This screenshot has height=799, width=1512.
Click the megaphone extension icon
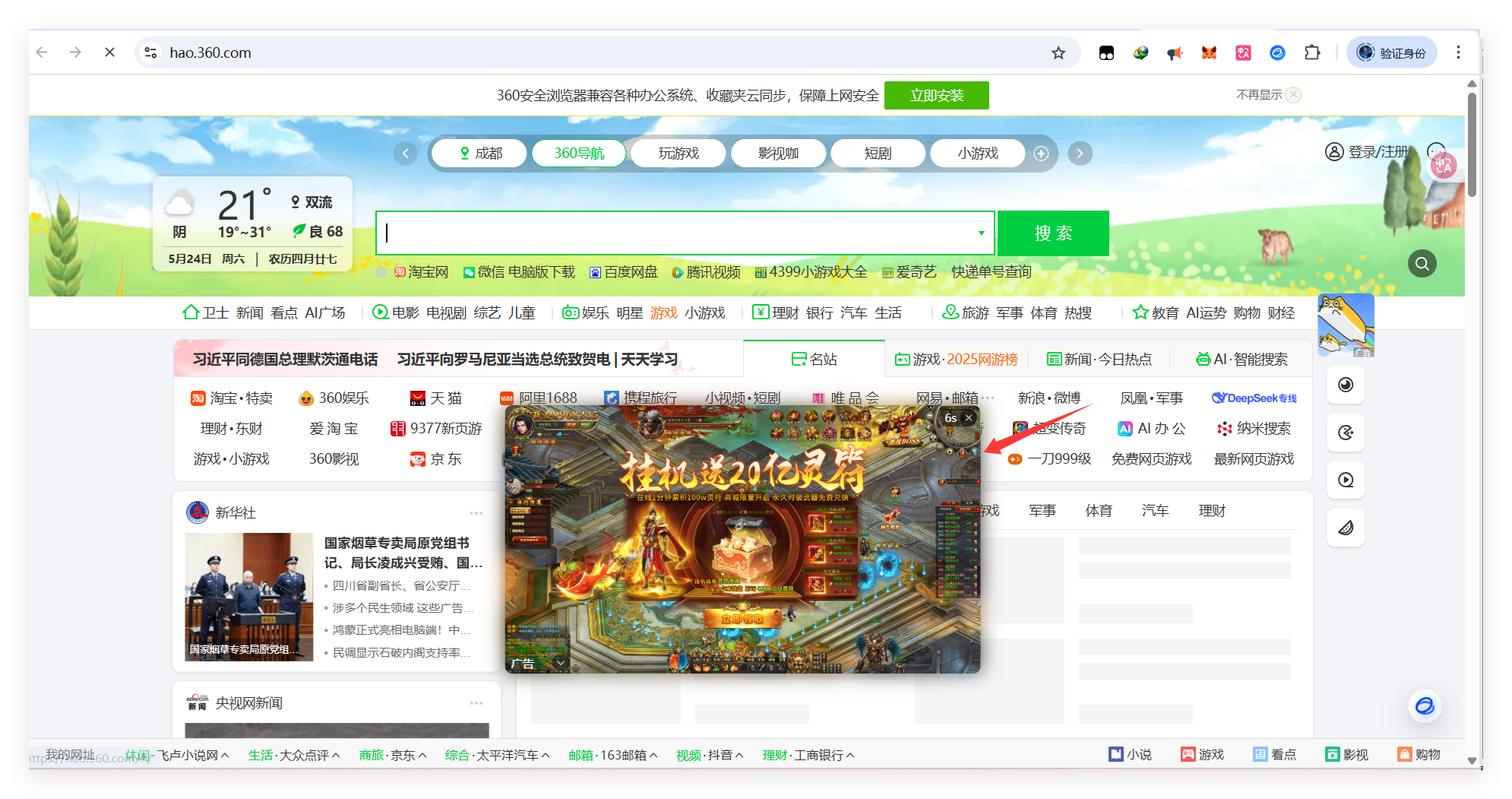pyautogui.click(x=1175, y=52)
